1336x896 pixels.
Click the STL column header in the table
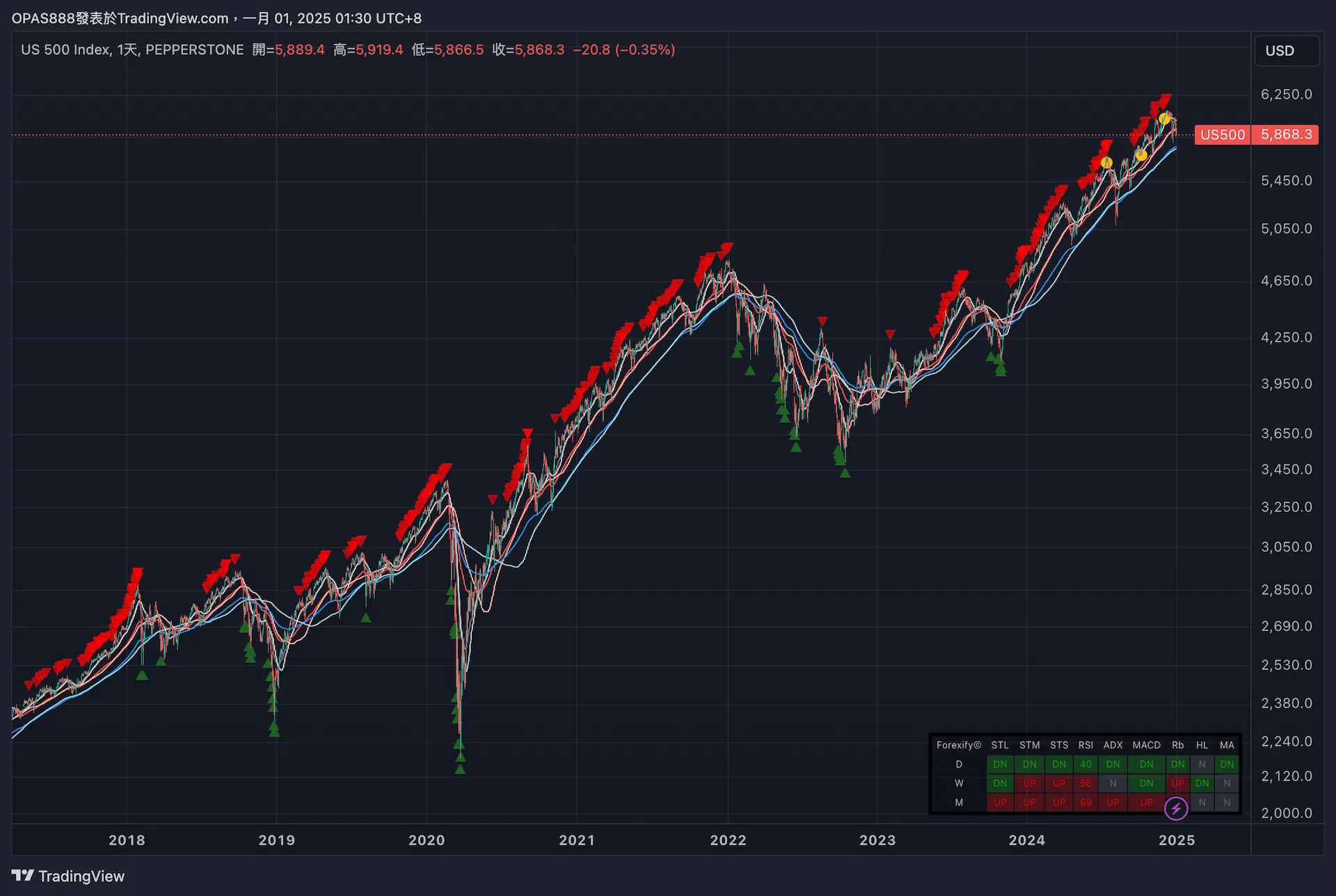[x=1000, y=745]
